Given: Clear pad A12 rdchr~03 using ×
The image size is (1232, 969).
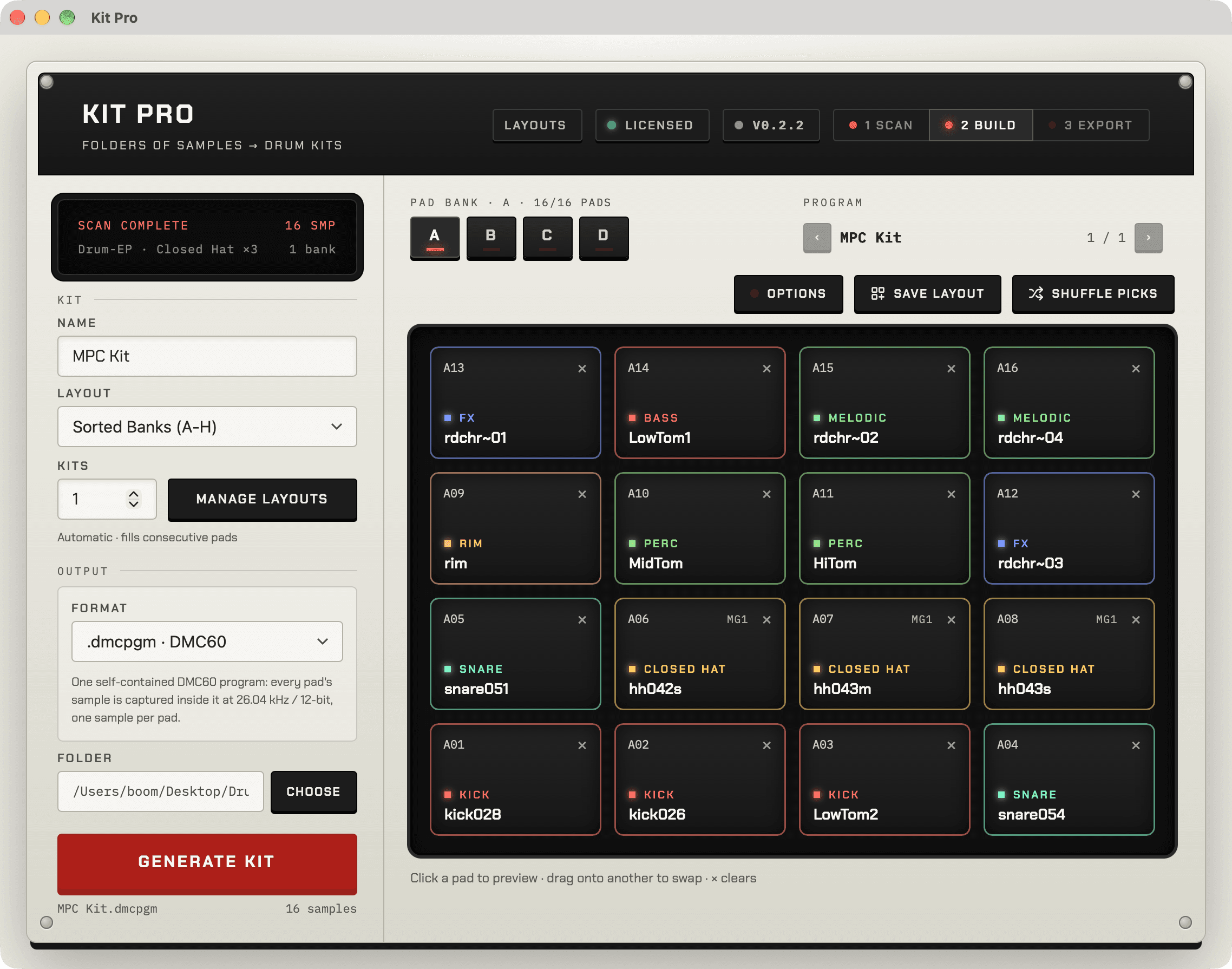Looking at the screenshot, I should pyautogui.click(x=1136, y=494).
